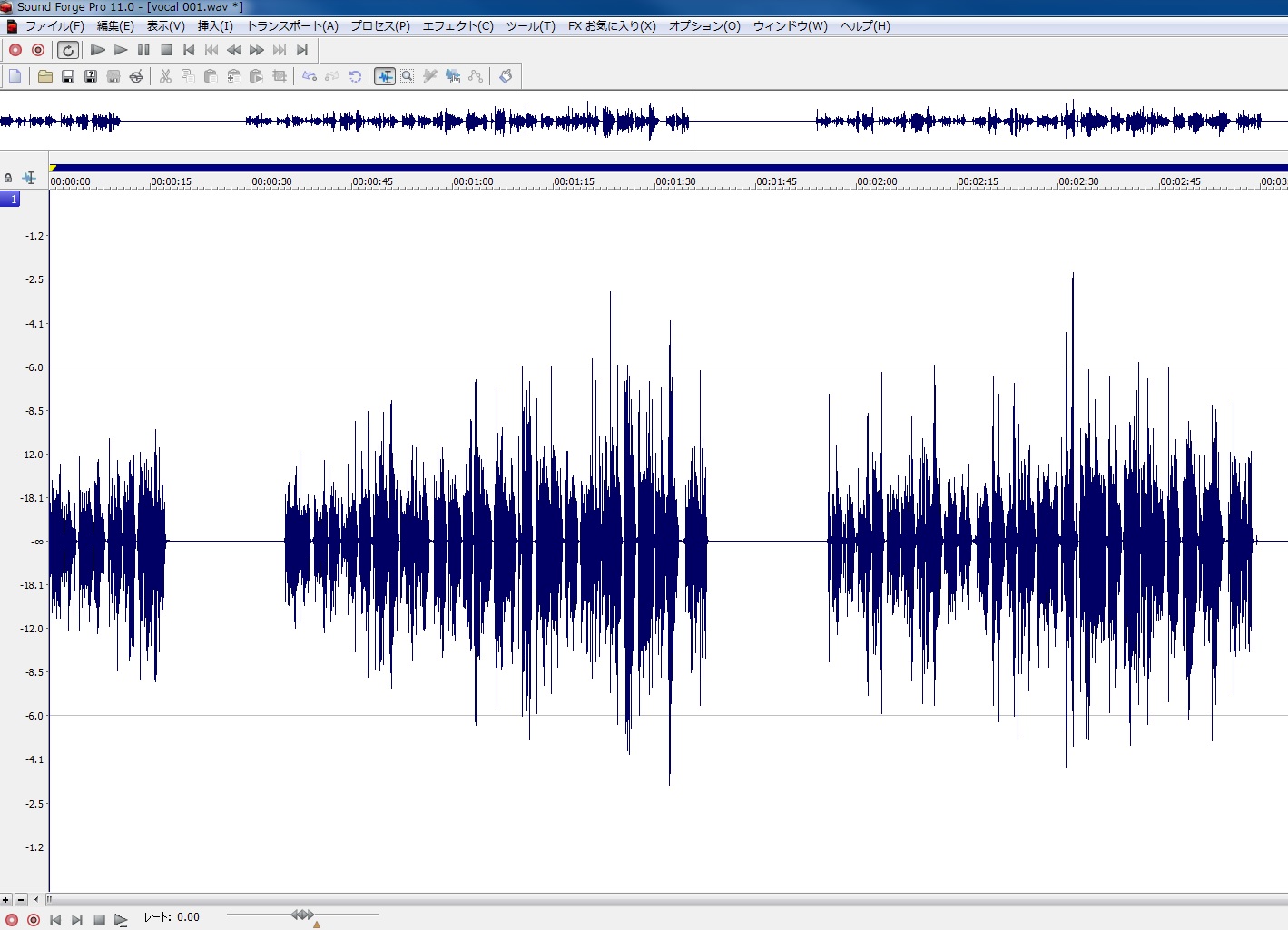
Task: Jump to start with the top toolbar Go to Start
Action: coord(189,50)
